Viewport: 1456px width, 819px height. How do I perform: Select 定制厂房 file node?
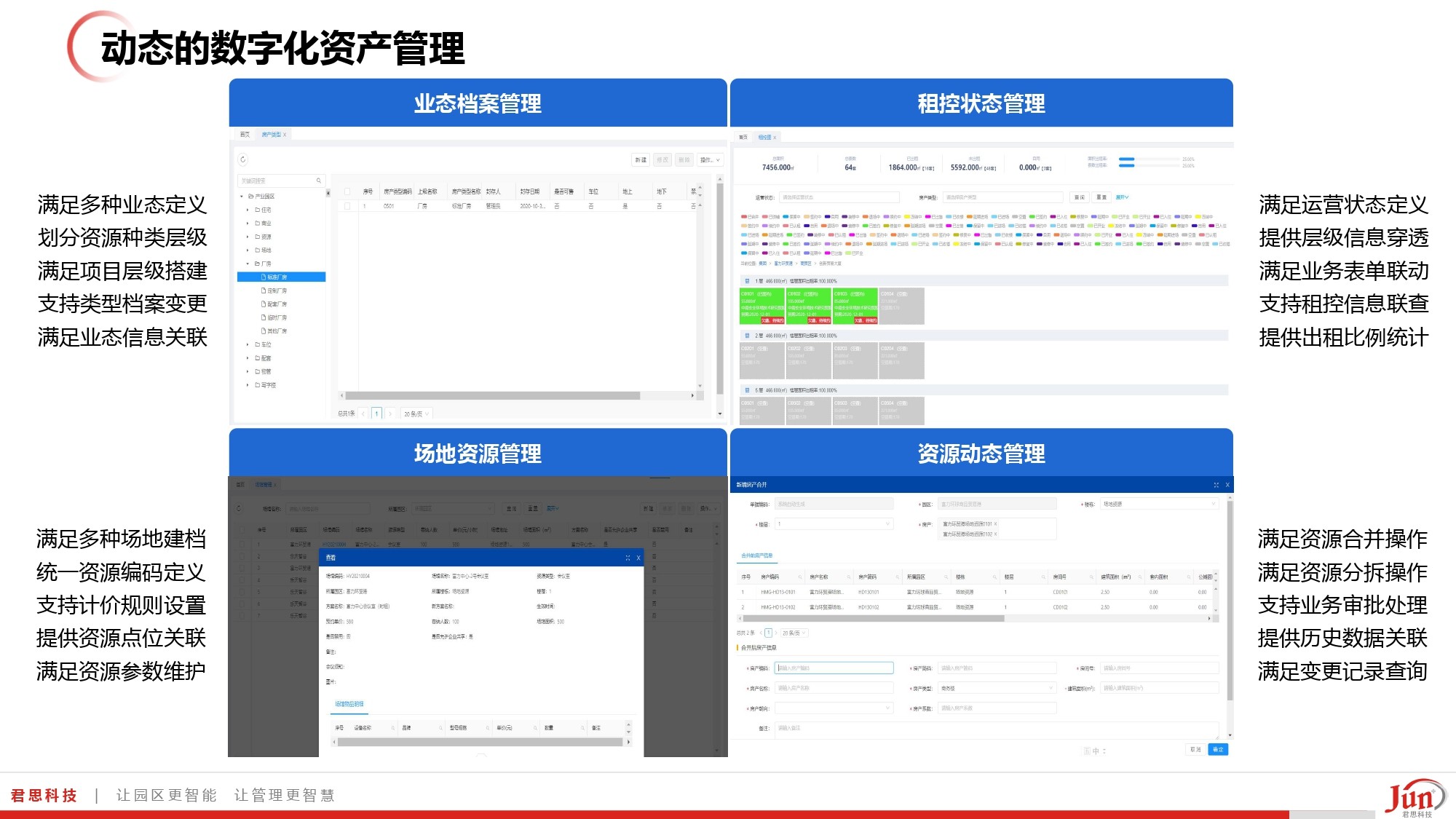tap(274, 290)
